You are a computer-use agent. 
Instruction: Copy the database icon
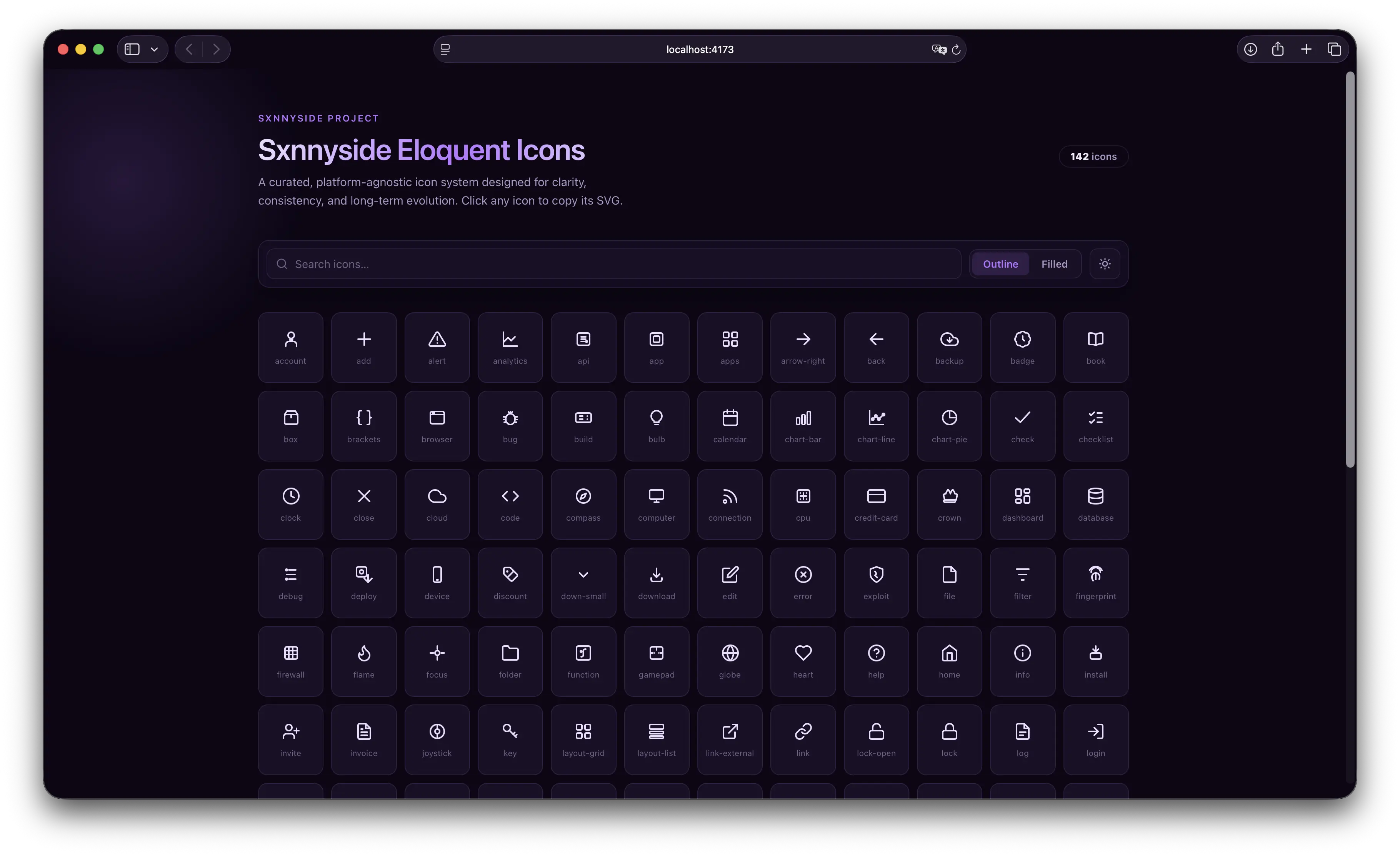click(x=1095, y=504)
